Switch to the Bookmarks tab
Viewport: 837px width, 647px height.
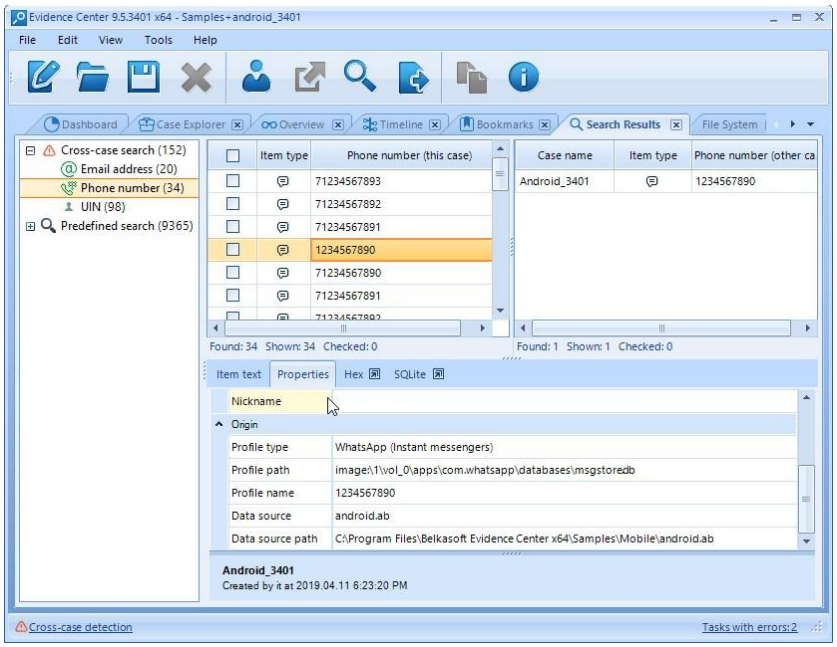click(497, 124)
